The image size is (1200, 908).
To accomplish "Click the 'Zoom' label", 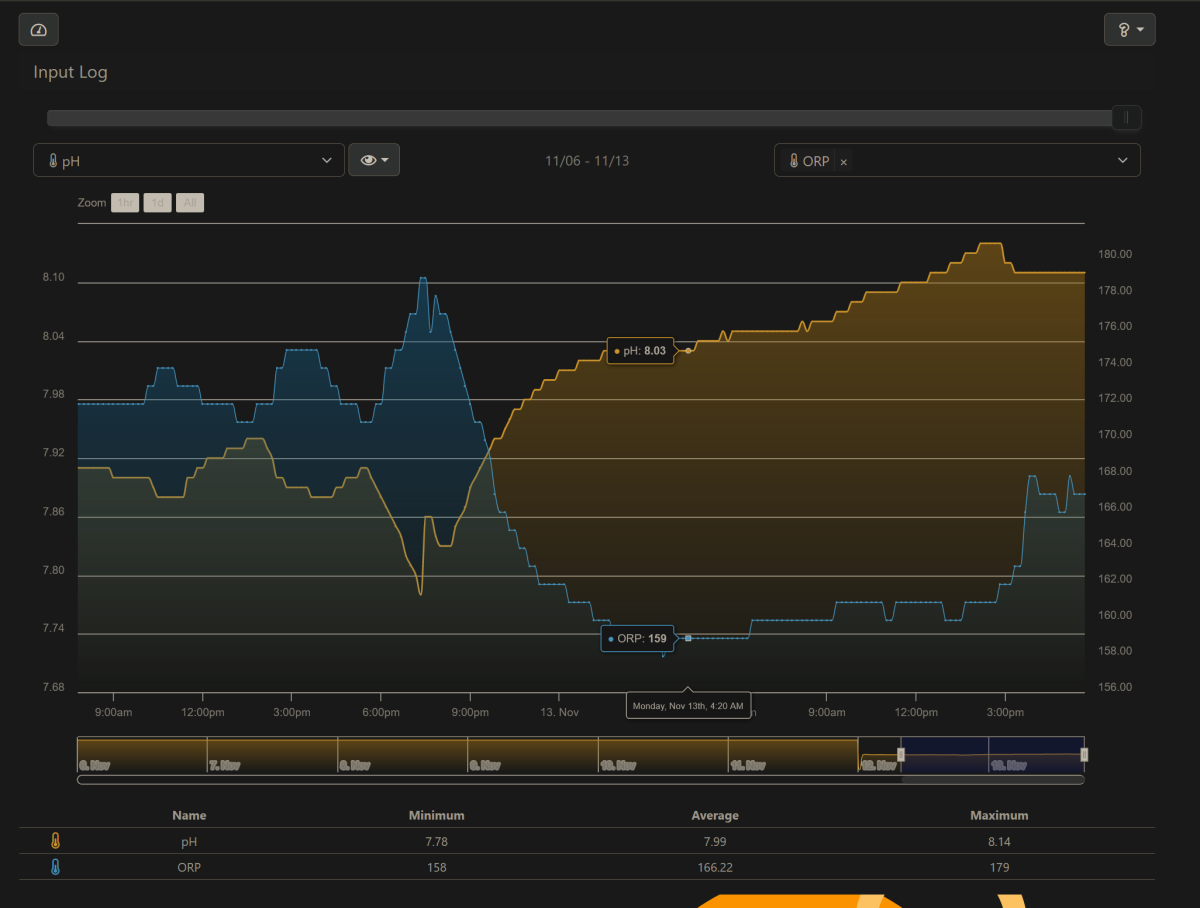I will (92, 203).
